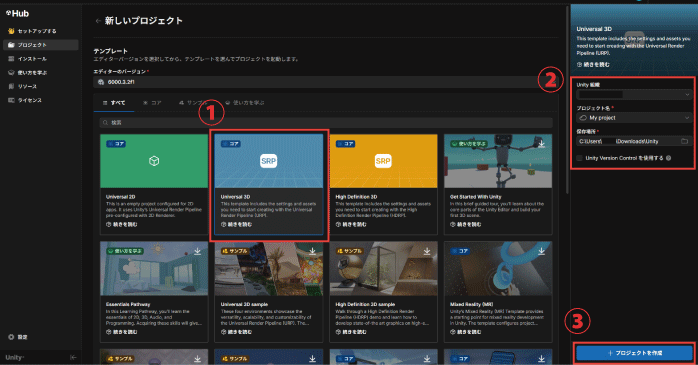
Task: Click 続きを読む under Universal 2D
Action: click(x=122, y=224)
